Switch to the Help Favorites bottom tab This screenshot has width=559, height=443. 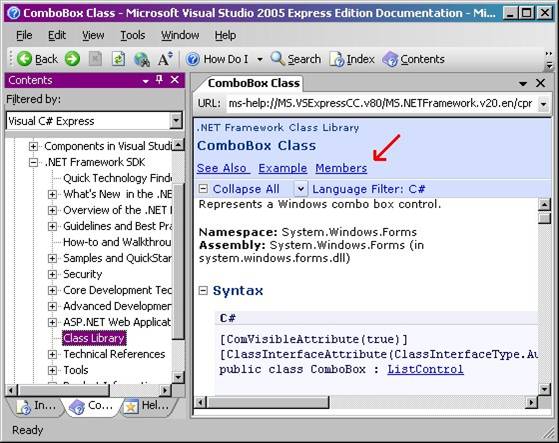coord(147,406)
